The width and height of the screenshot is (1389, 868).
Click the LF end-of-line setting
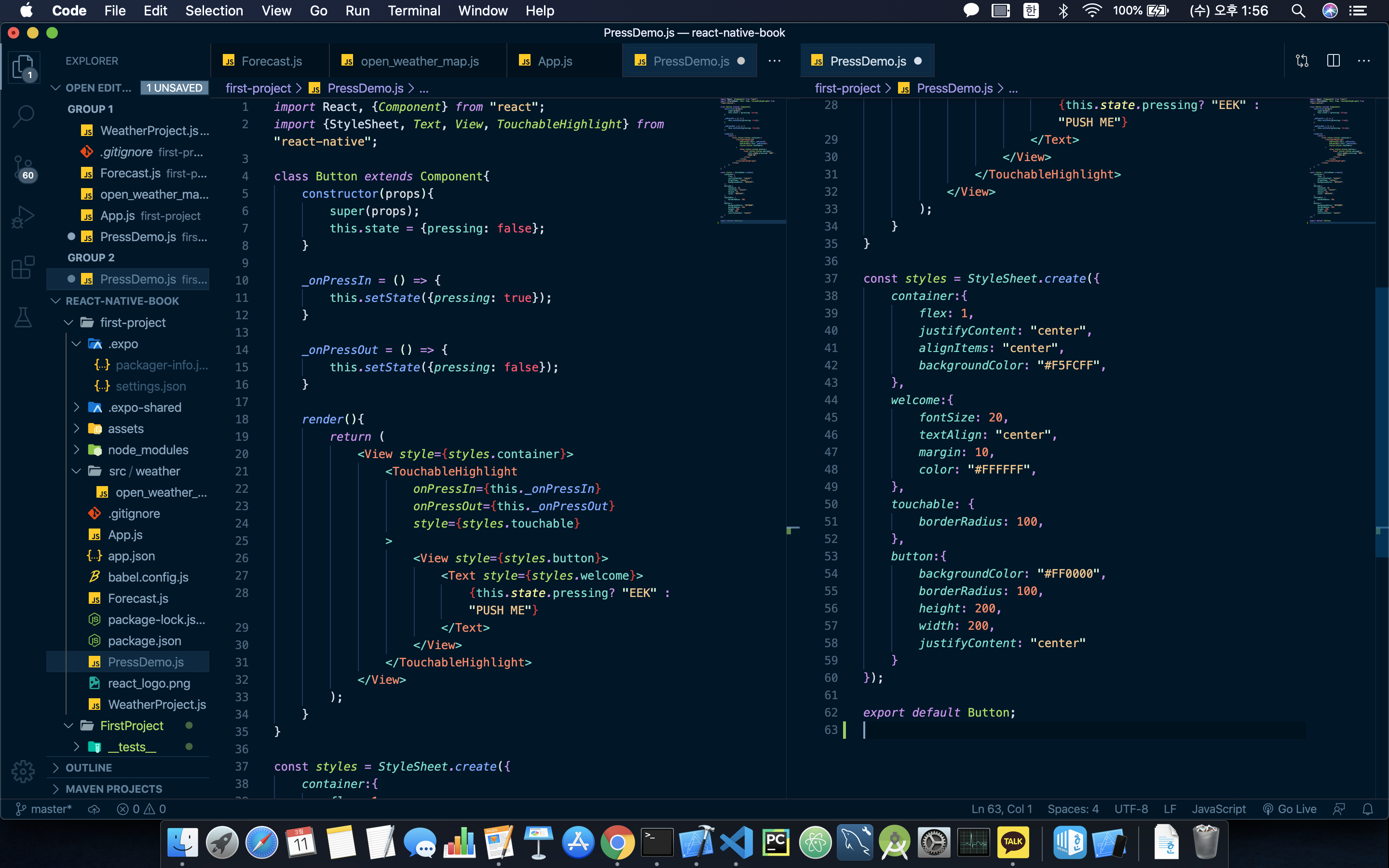pyautogui.click(x=1169, y=809)
